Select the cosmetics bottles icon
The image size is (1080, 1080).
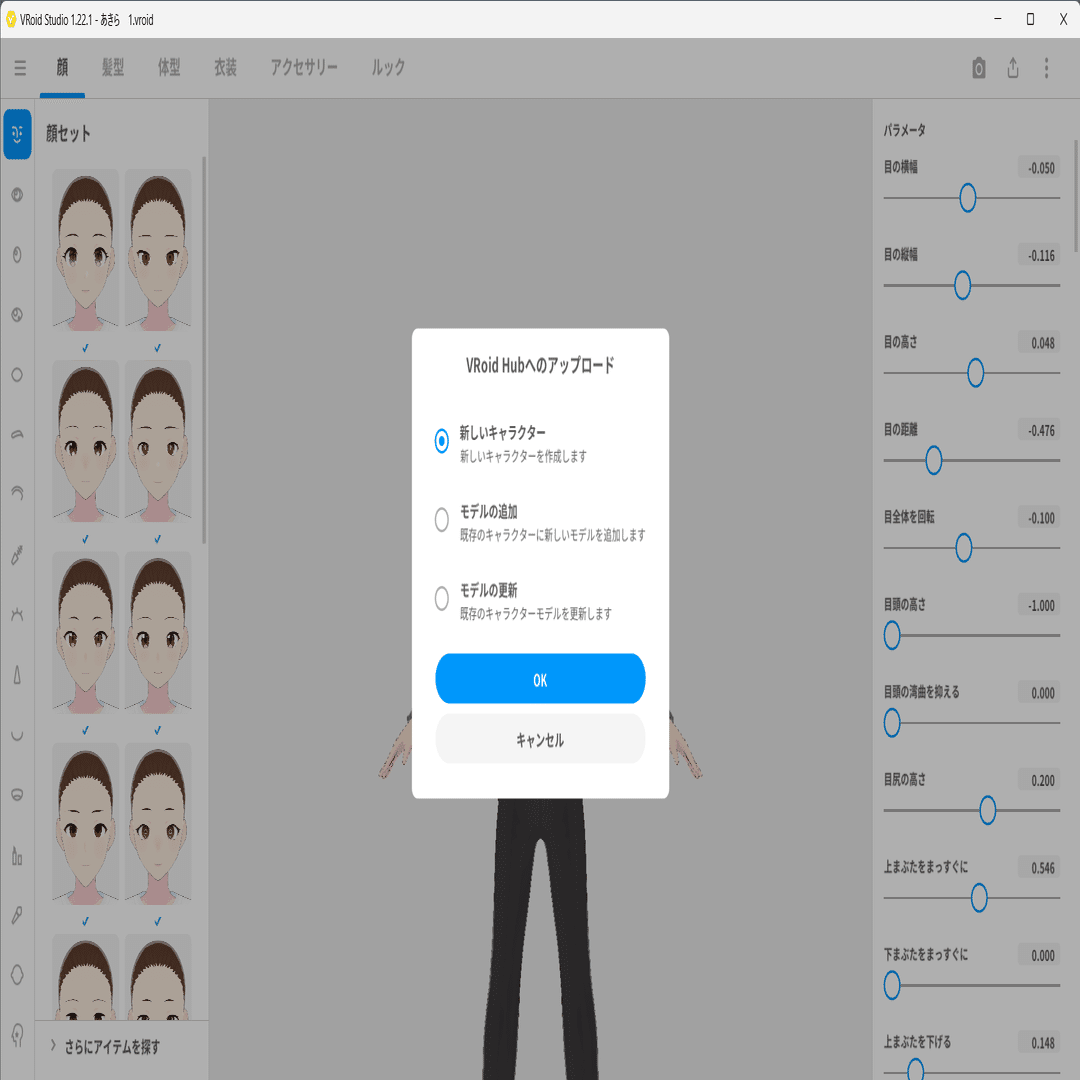click(17, 855)
